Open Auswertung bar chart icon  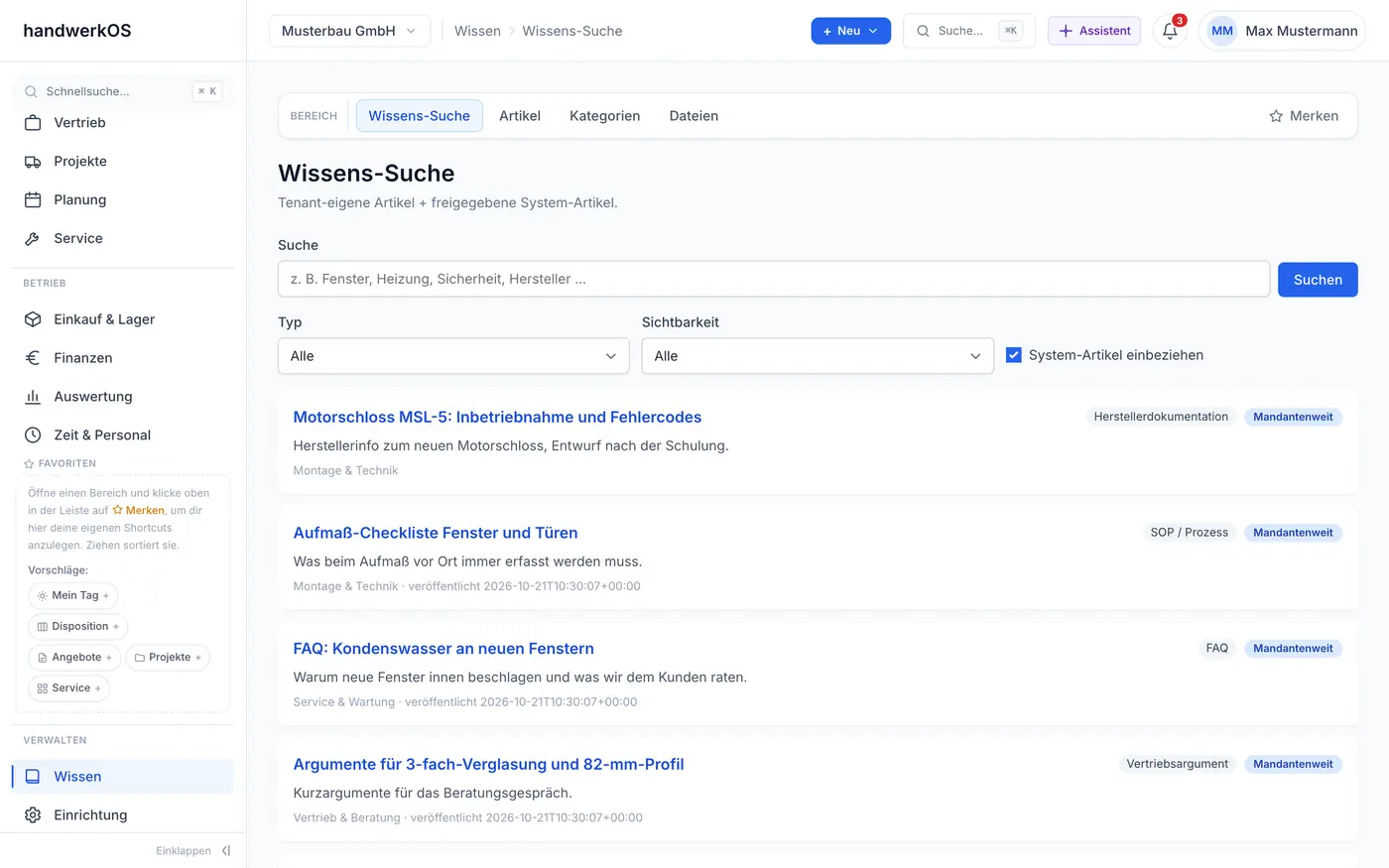click(x=33, y=397)
